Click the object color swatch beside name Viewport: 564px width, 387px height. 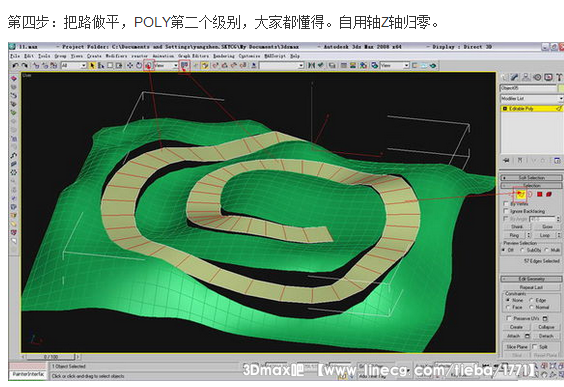(560, 88)
